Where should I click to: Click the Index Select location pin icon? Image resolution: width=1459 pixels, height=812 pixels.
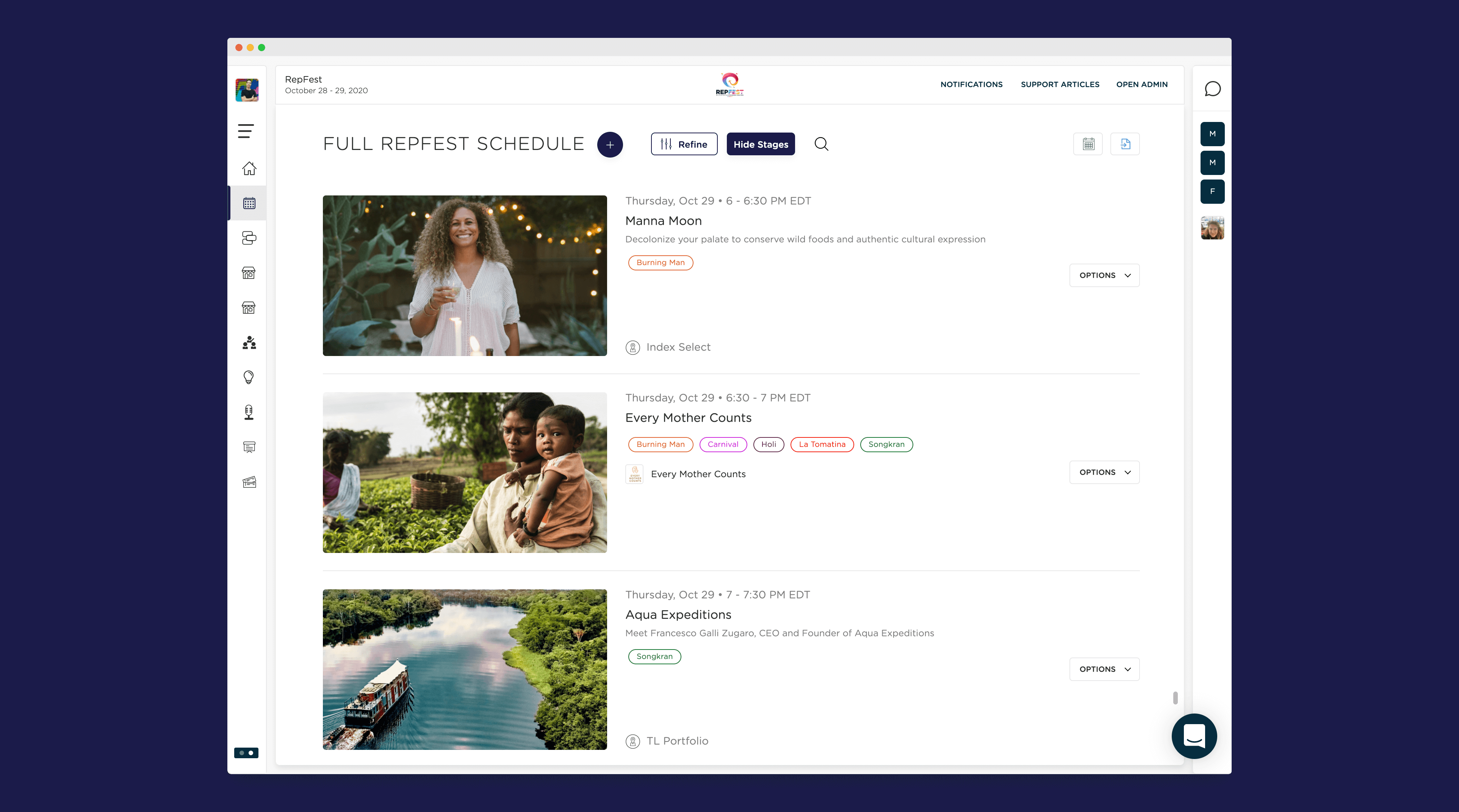[632, 347]
